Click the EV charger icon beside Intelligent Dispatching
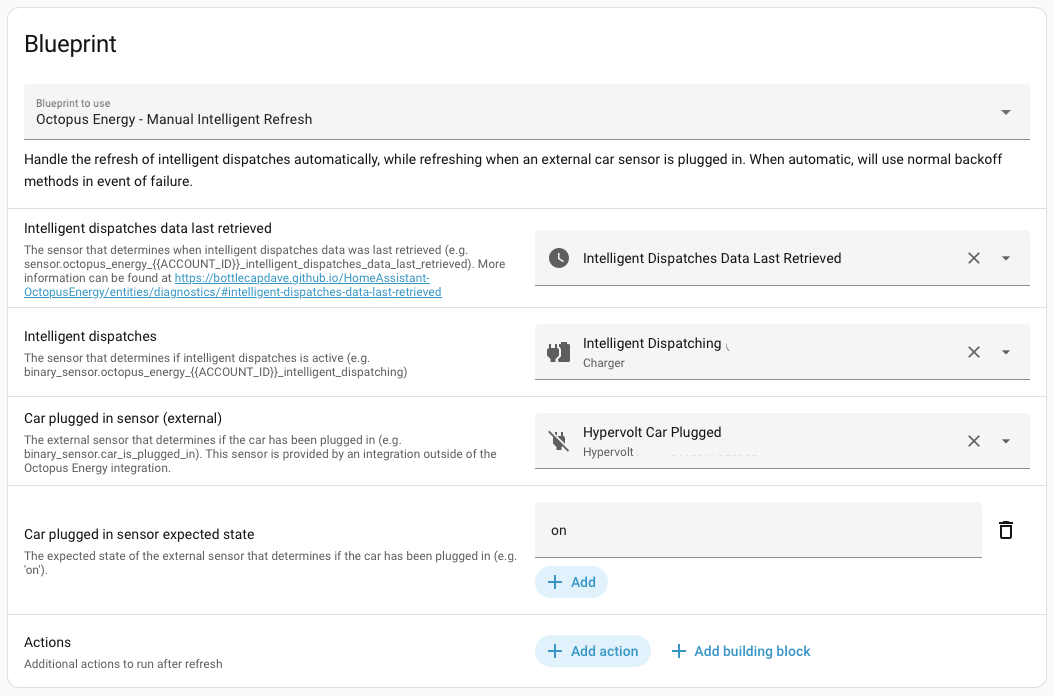 [x=559, y=352]
